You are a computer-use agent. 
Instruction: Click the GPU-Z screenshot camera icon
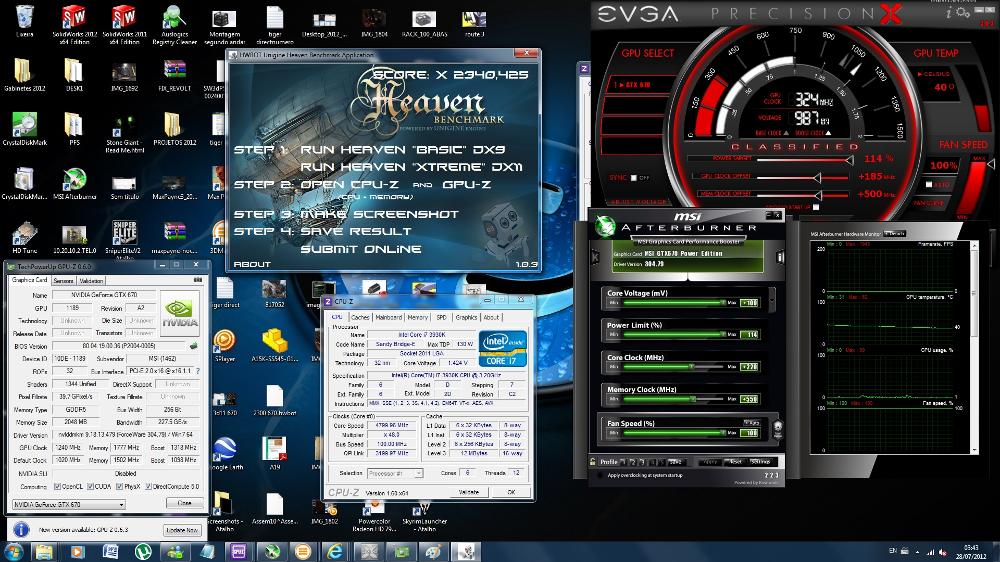pos(198,280)
